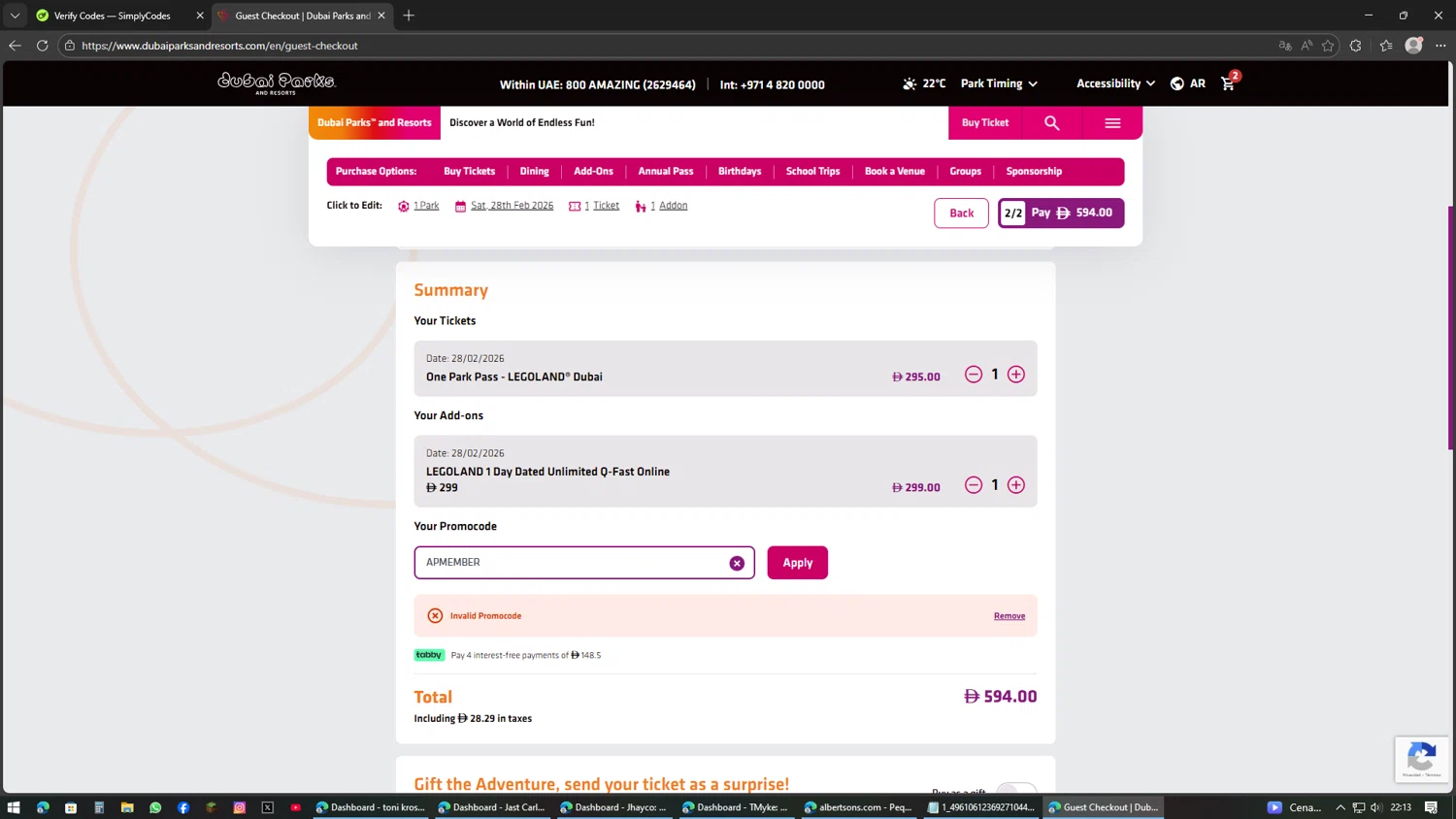Screen dimensions: 1456x819
Task: Click the weather temperature icon
Action: (x=910, y=83)
